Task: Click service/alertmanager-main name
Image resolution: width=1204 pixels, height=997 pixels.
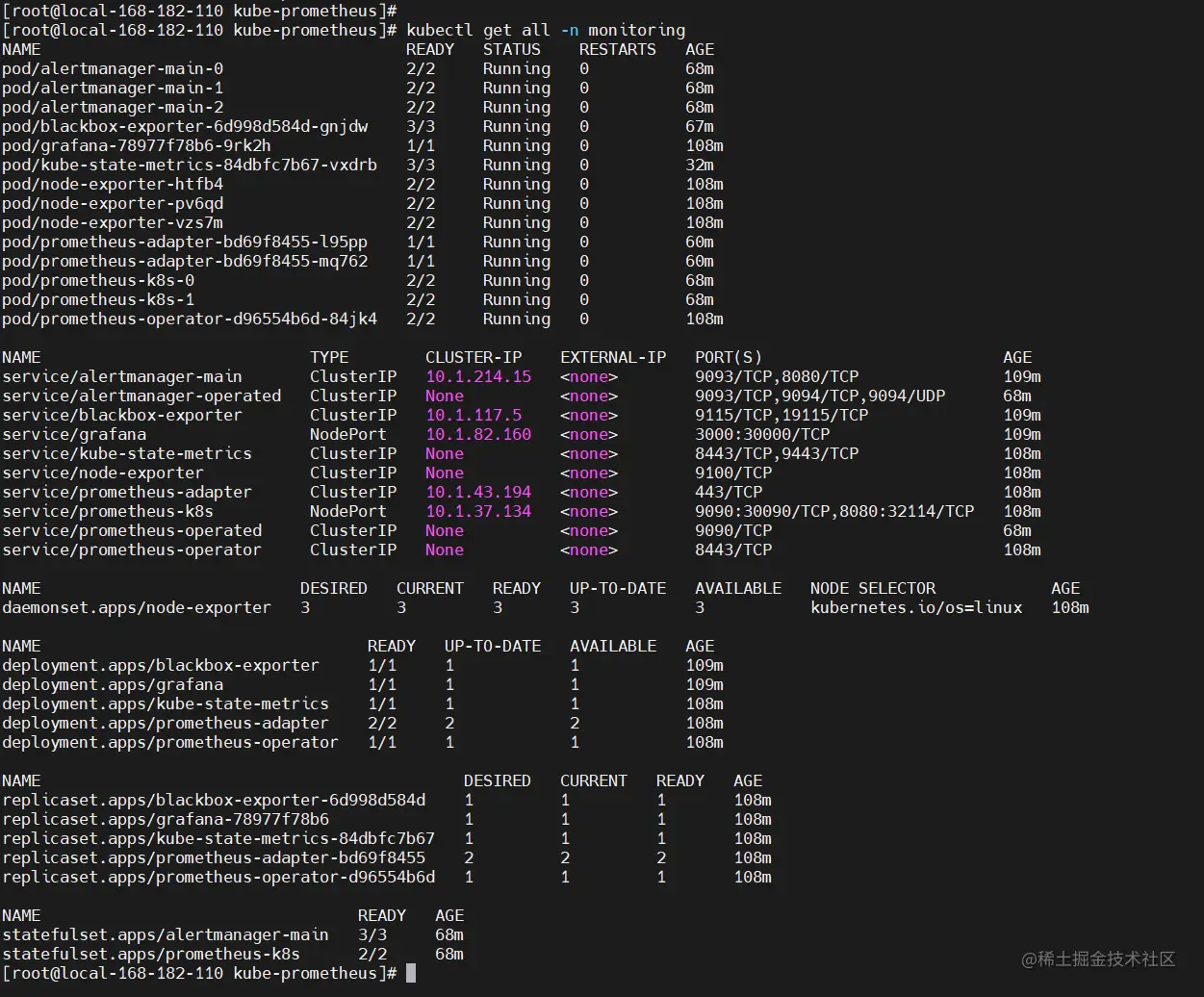Action: (x=122, y=377)
